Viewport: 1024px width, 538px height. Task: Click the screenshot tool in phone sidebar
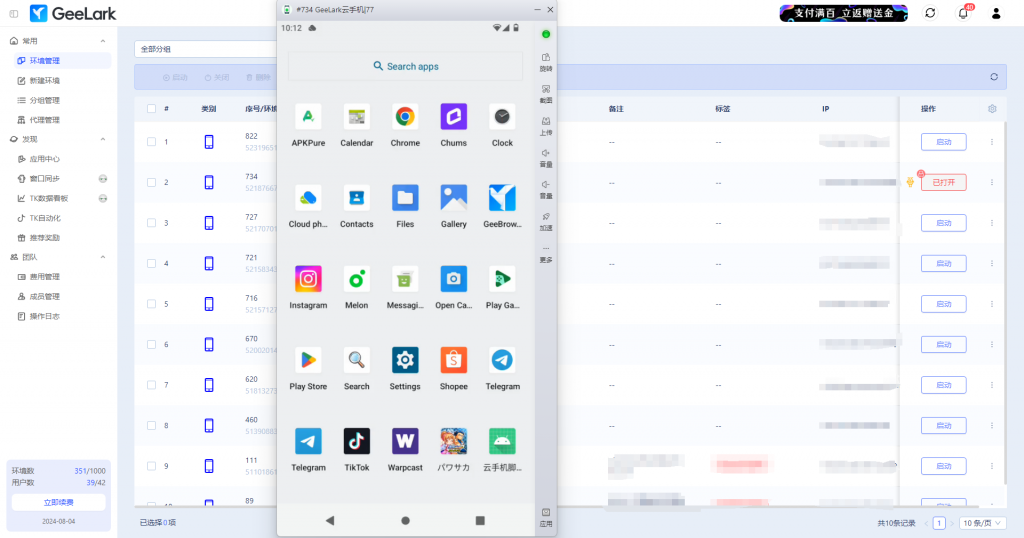click(546, 91)
